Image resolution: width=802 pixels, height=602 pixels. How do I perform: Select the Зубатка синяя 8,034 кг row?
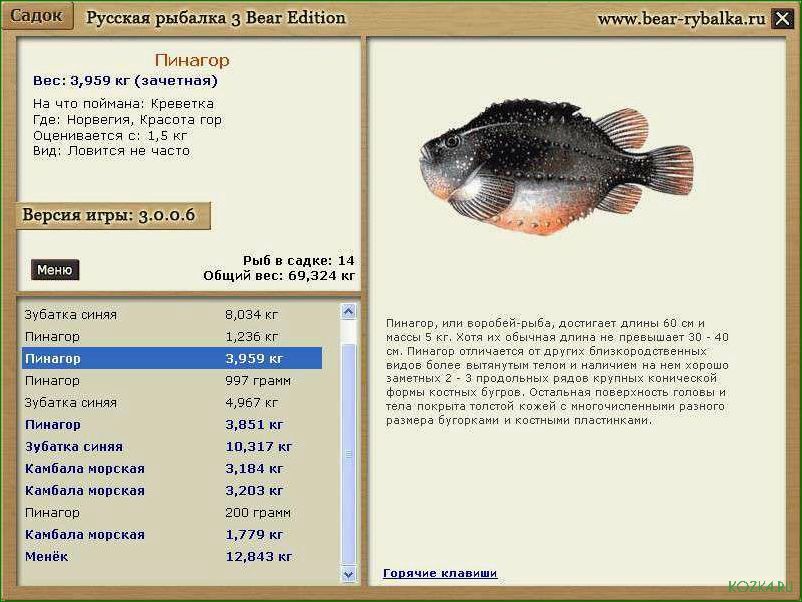[172, 315]
